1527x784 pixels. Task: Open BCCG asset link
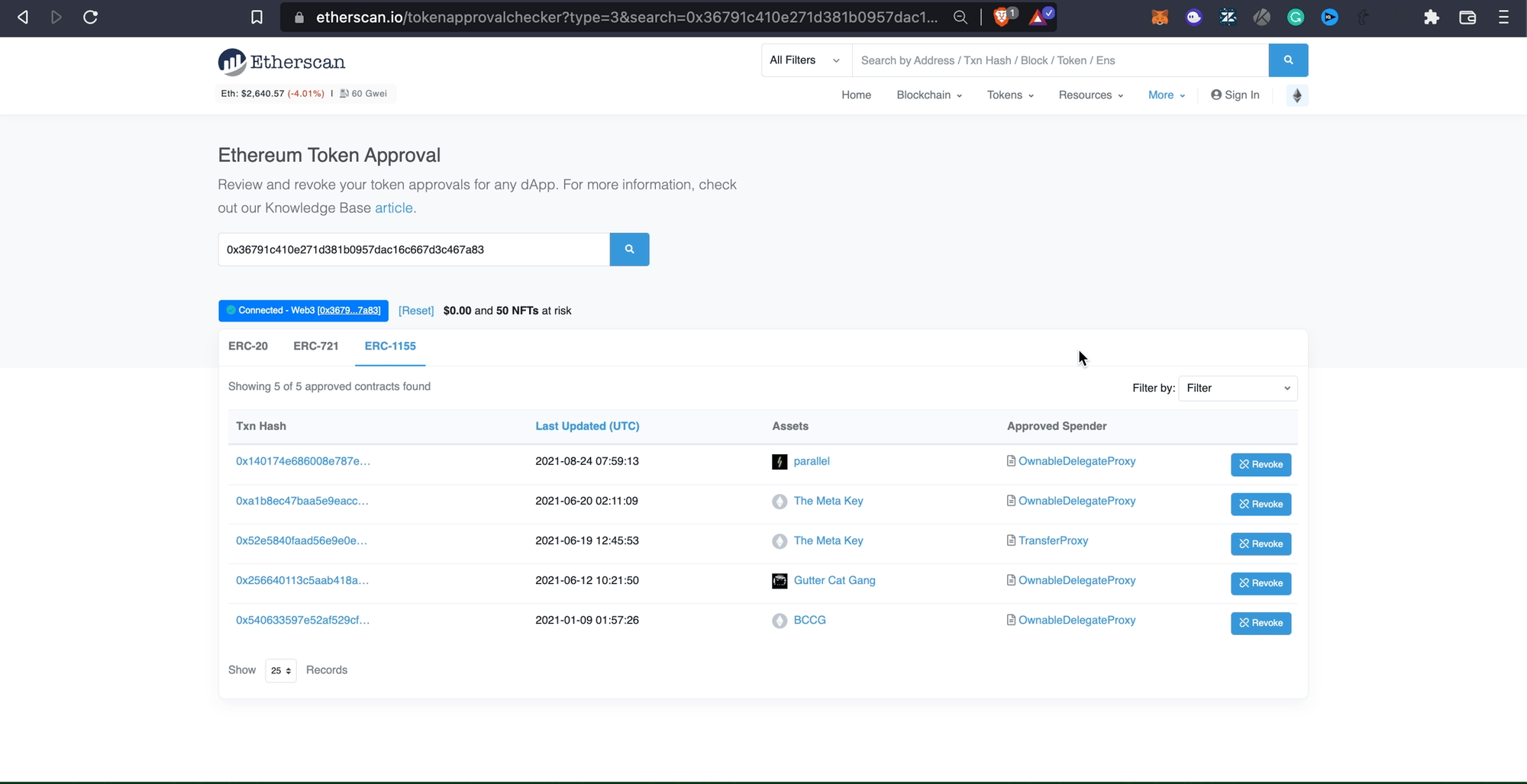(810, 620)
